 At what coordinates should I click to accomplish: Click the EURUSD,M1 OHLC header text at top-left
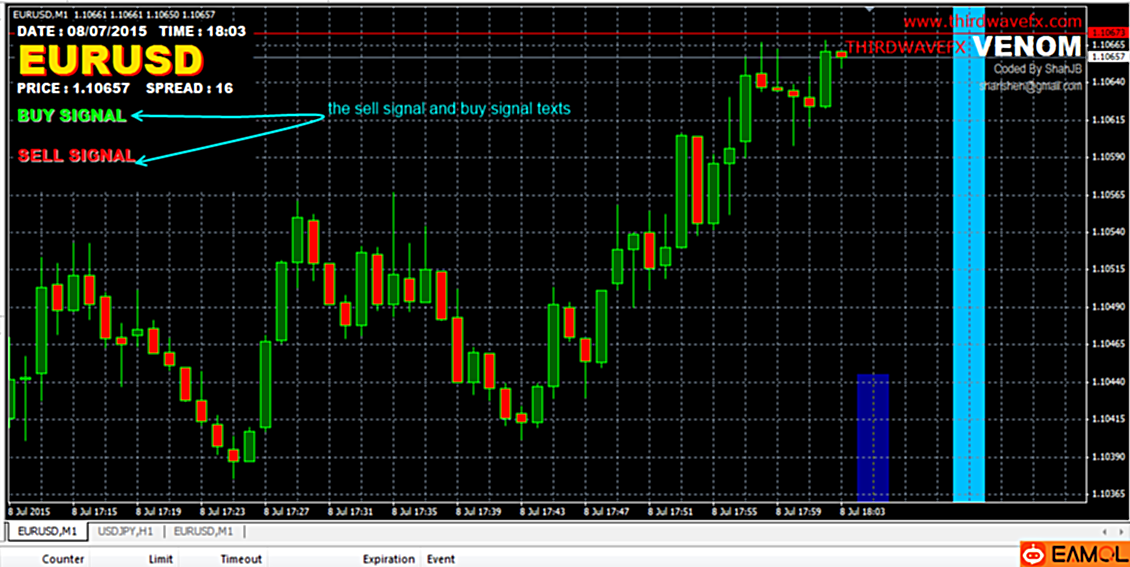tap(112, 14)
